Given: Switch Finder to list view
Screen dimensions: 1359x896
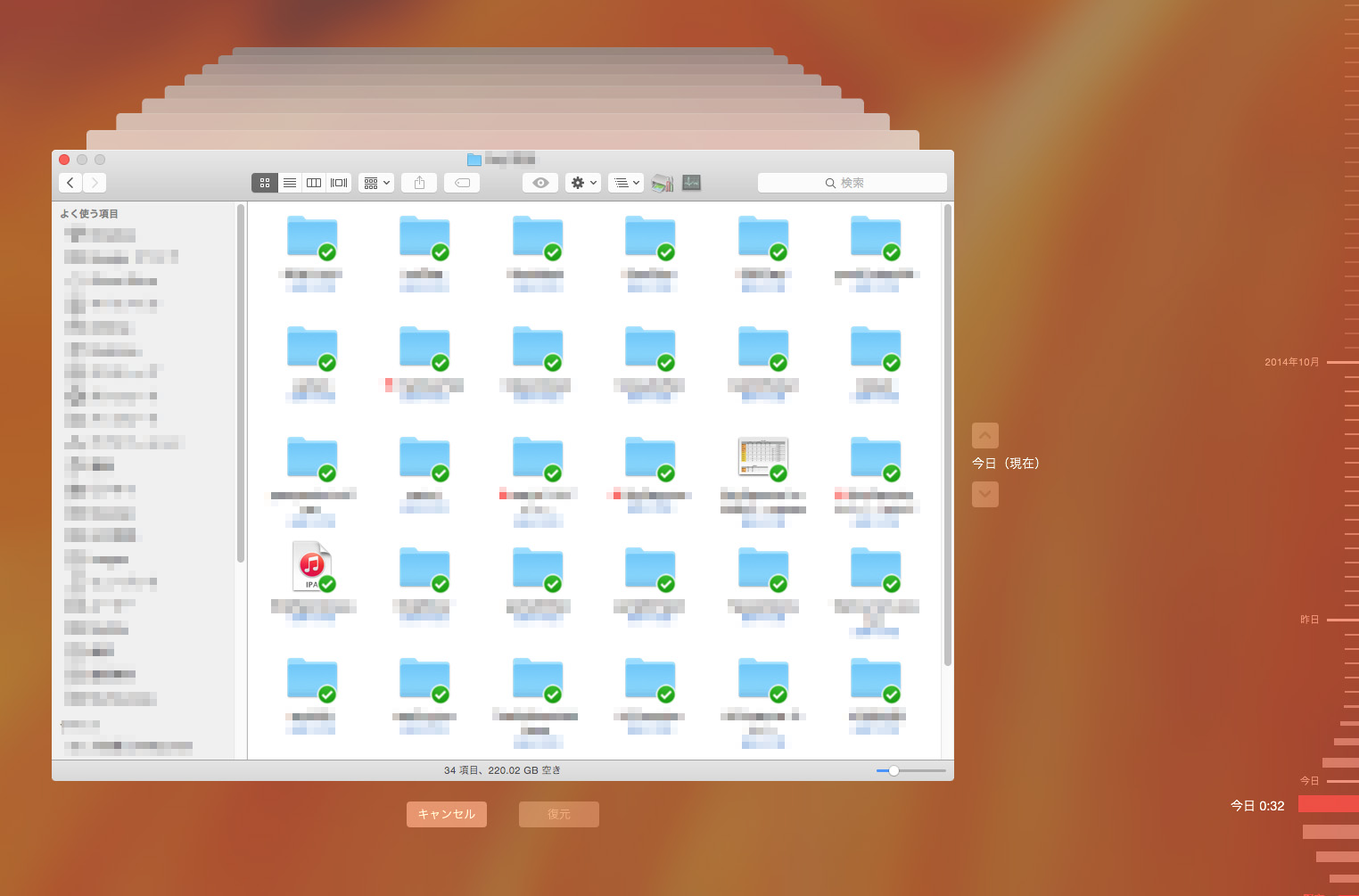Looking at the screenshot, I should (x=290, y=183).
